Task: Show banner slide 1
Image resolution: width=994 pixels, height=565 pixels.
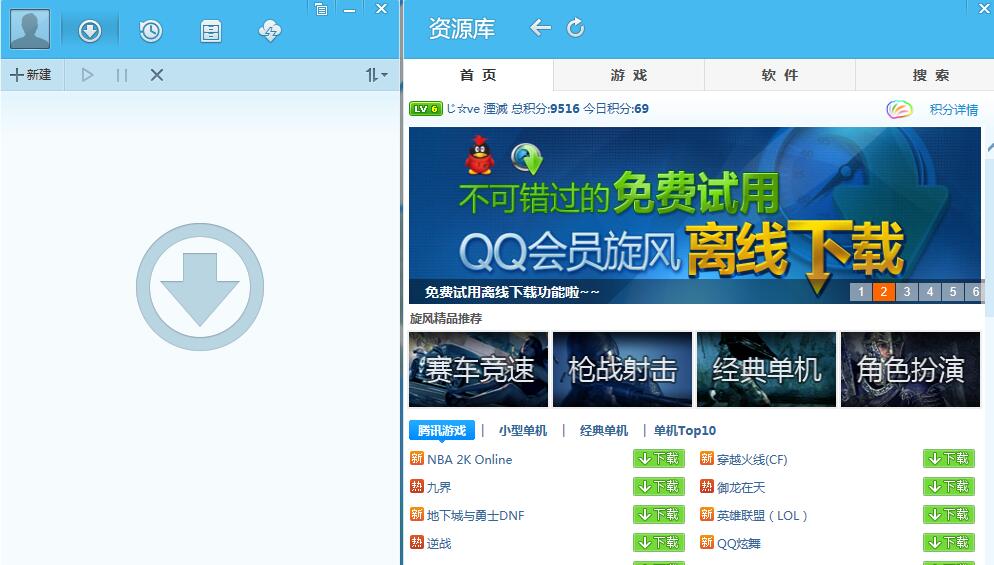Action: click(860, 292)
